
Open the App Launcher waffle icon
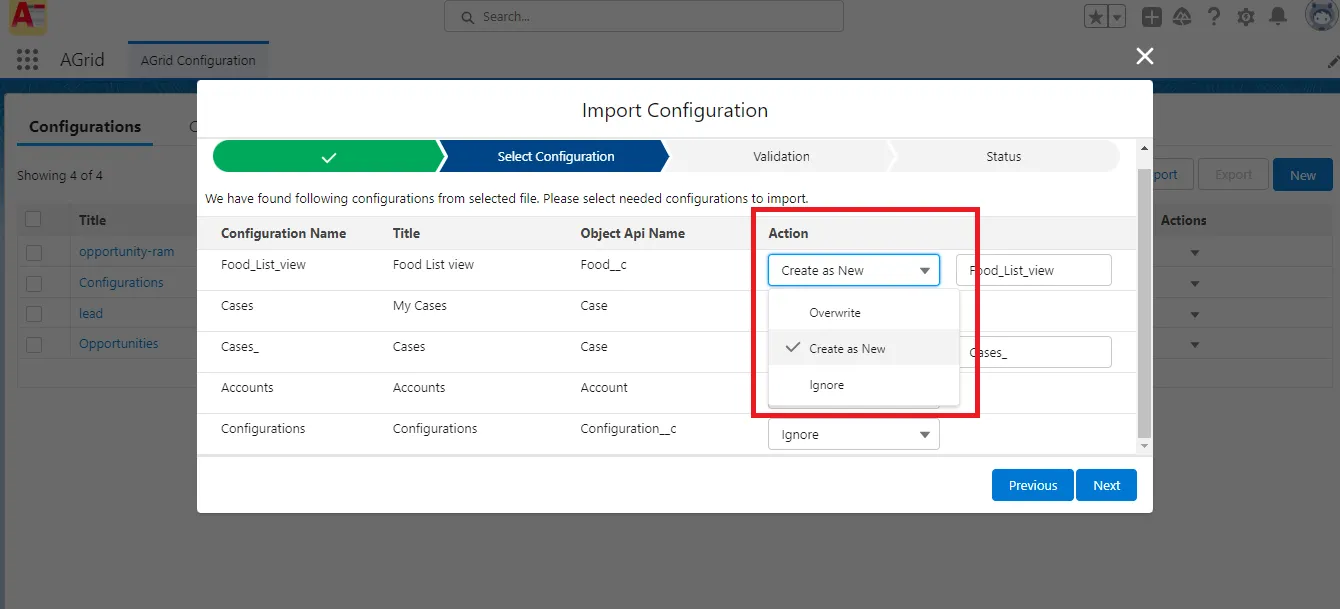(x=27, y=59)
